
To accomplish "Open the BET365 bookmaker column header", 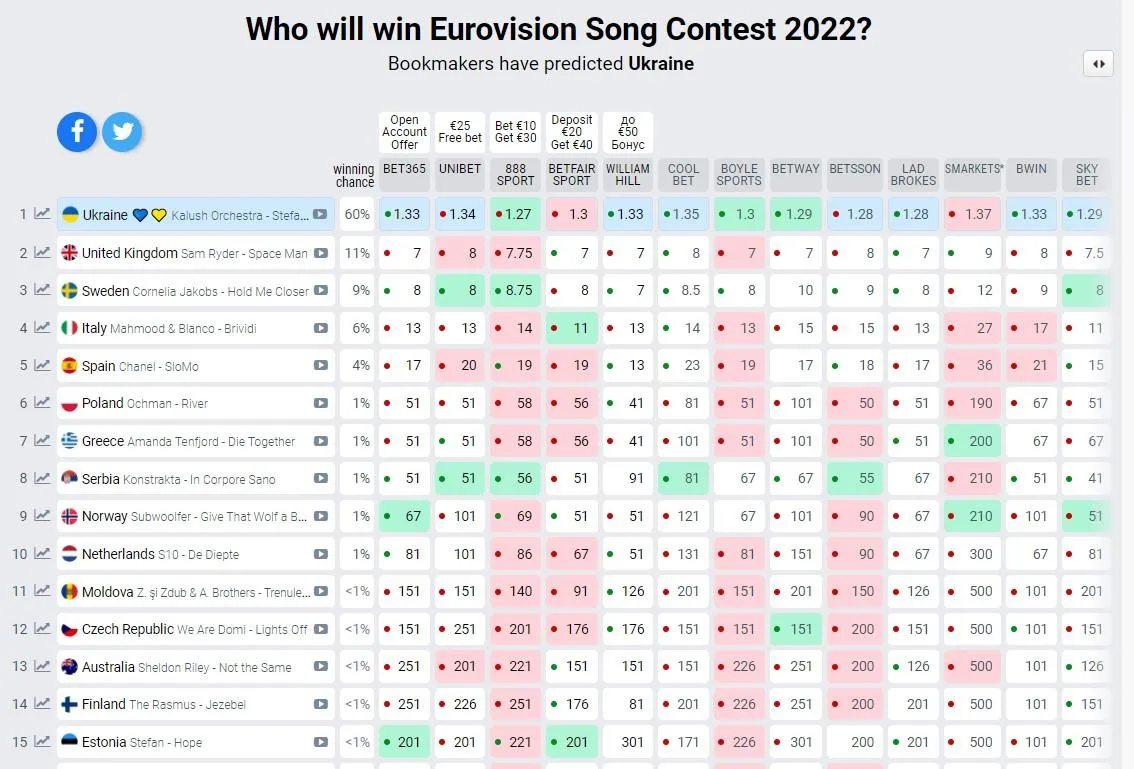I will click(404, 169).
